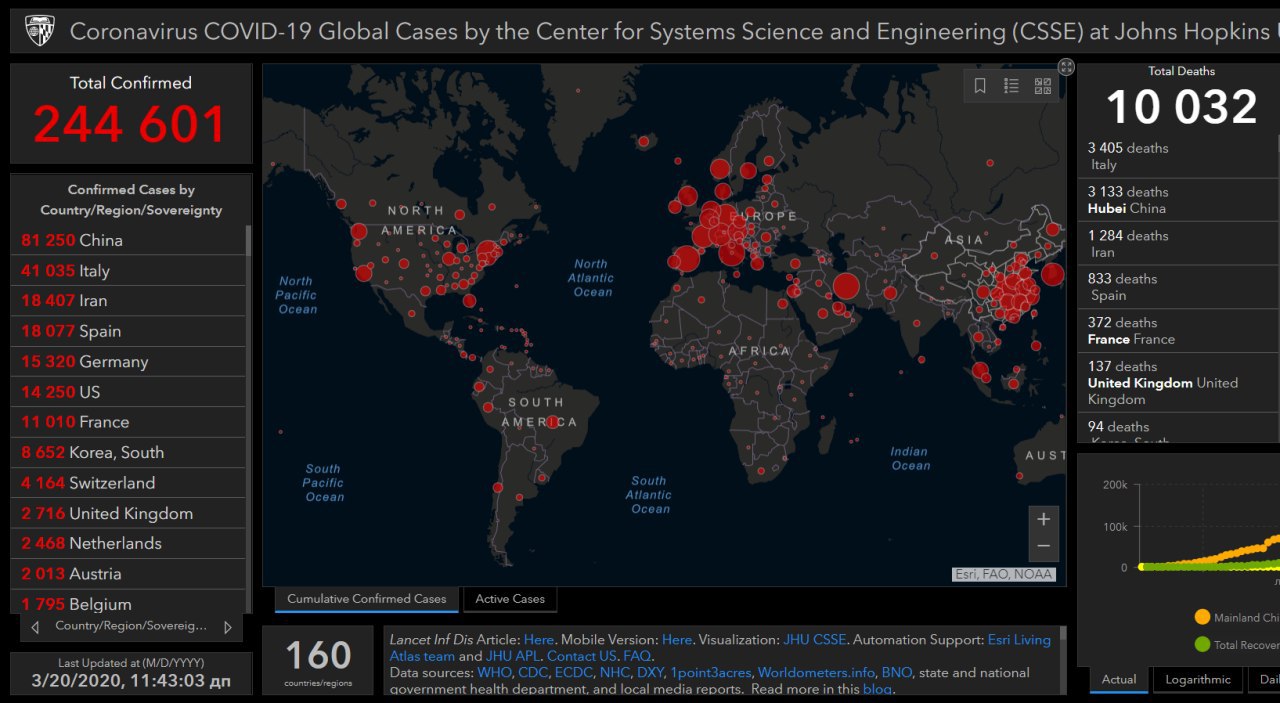The height and width of the screenshot is (703, 1280).
Task: Select France in confirmed cases list
Action: [x=128, y=422]
